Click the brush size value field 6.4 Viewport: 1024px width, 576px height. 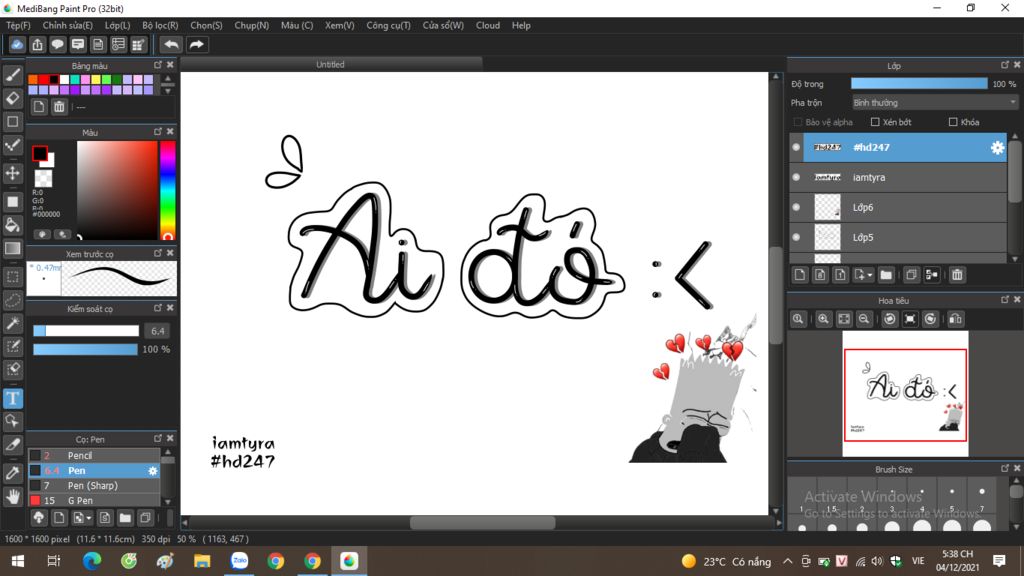click(x=157, y=331)
